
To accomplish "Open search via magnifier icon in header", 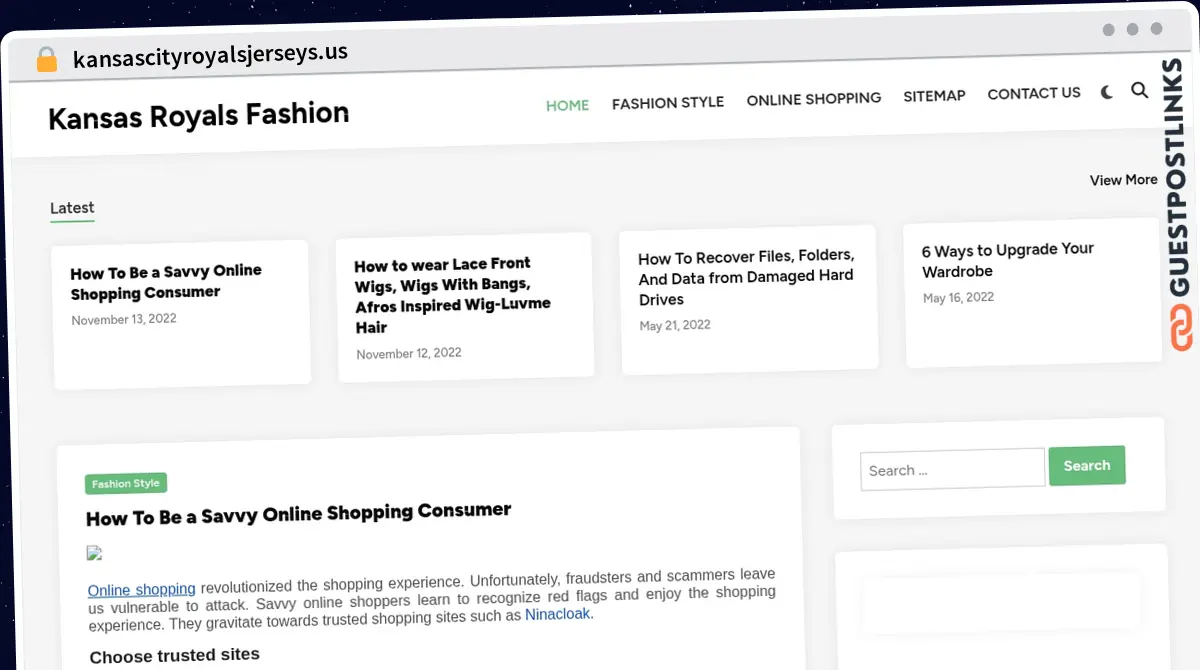I will pyautogui.click(x=1139, y=91).
